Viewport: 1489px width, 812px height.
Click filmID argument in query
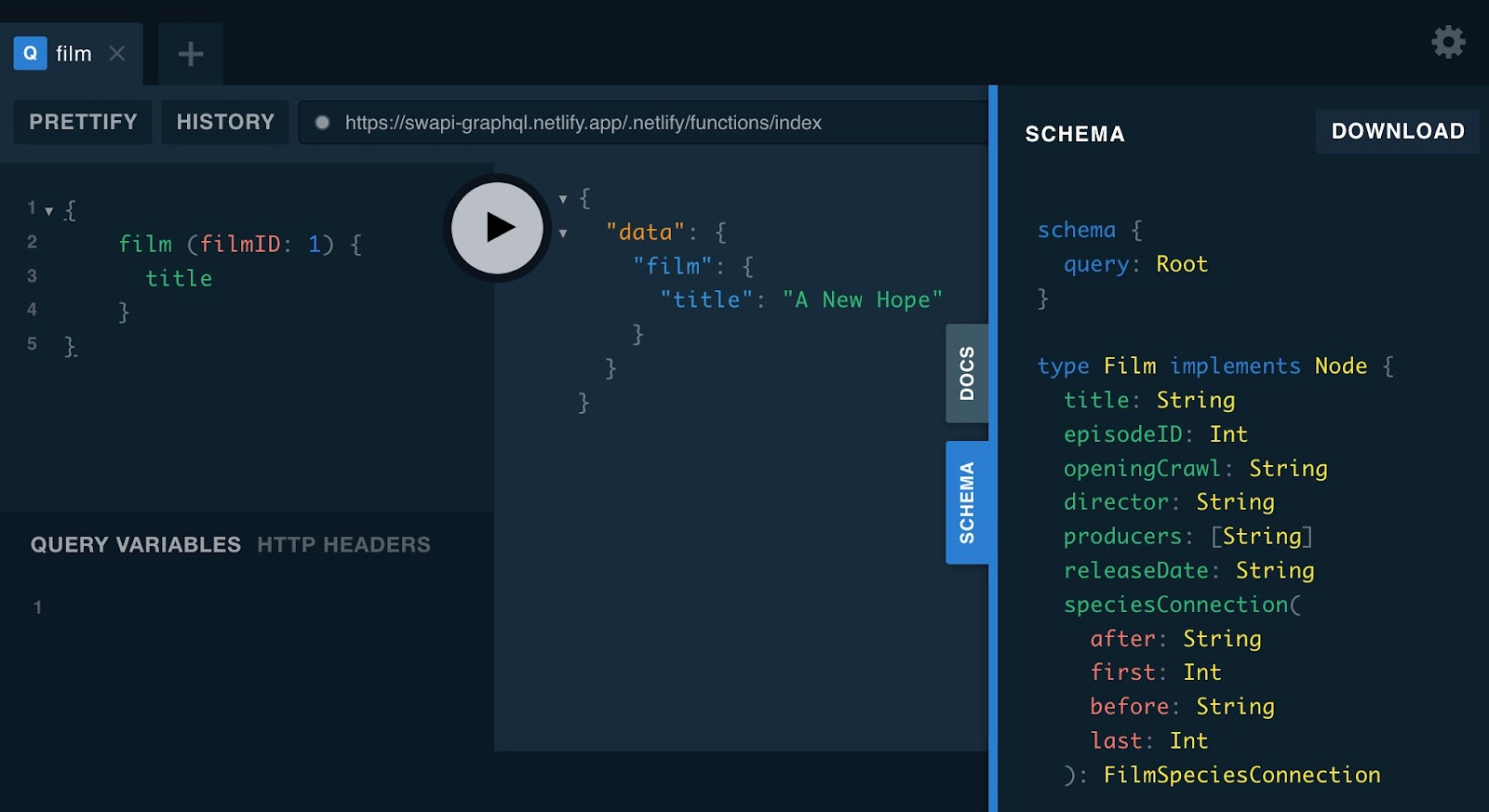click(x=240, y=245)
